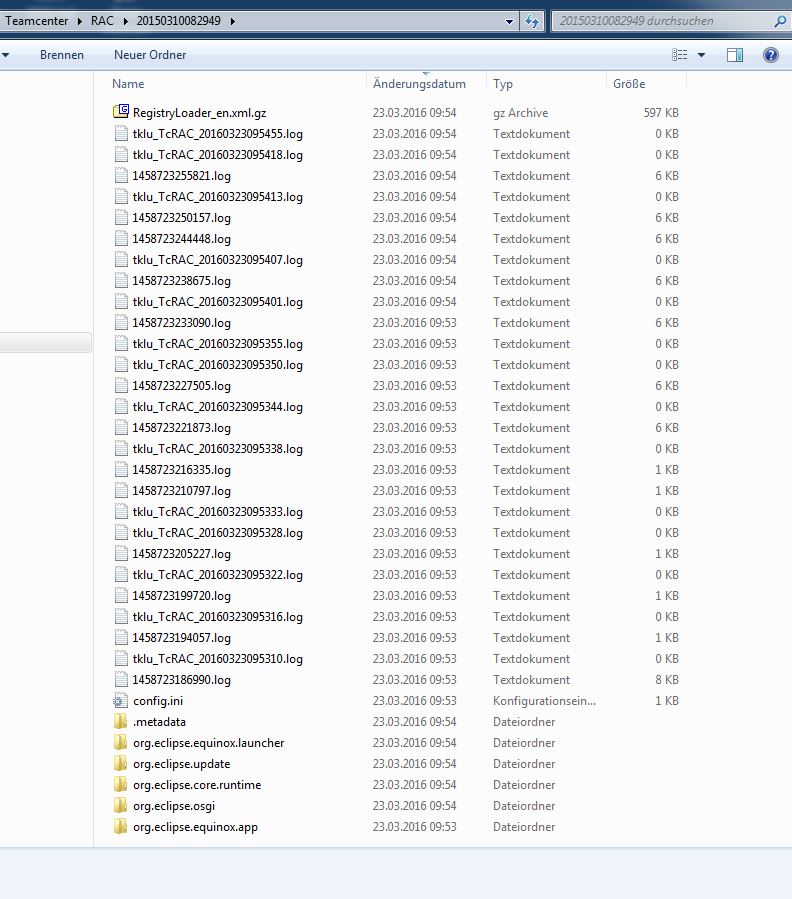
Task: Click the 1458723255821.log file icon
Action: tap(121, 175)
